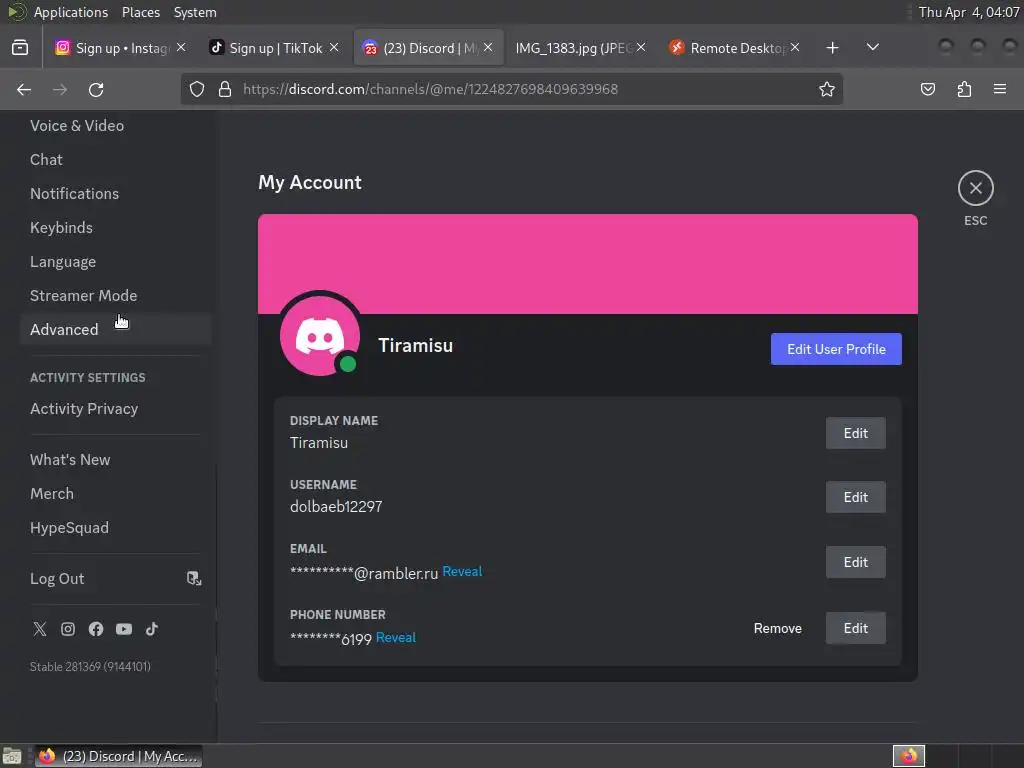This screenshot has height=768, width=1024.
Task: Open Notifications settings
Action: pos(116,193)
